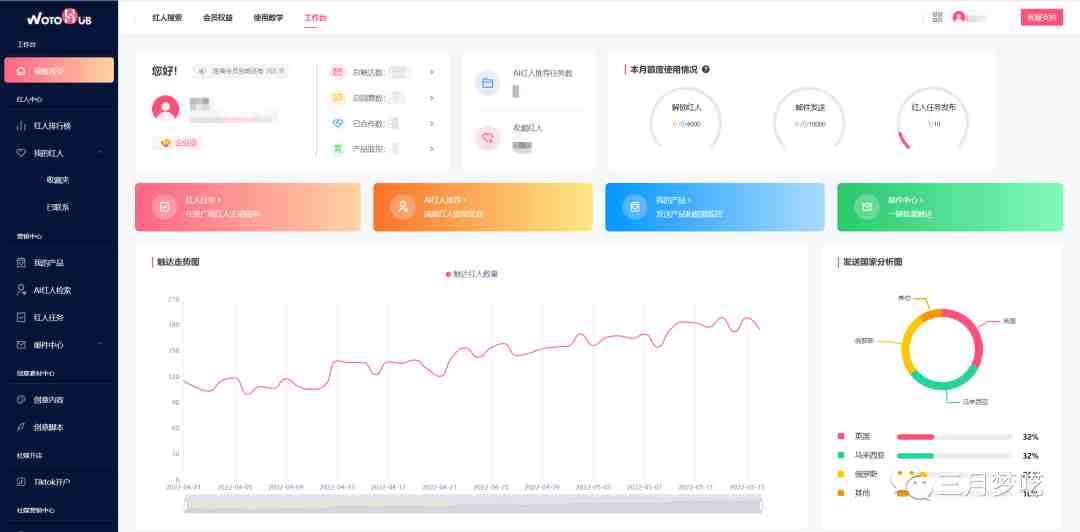Click the pink swatch in the country legend

click(x=841, y=437)
